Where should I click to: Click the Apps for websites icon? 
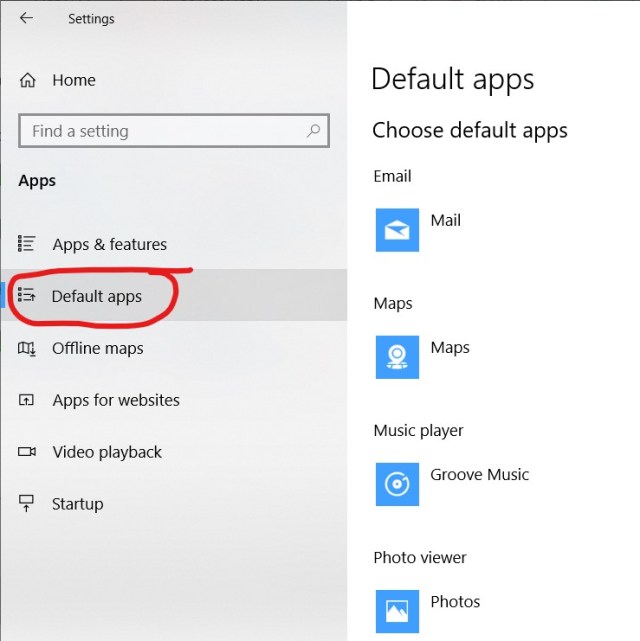tap(27, 400)
